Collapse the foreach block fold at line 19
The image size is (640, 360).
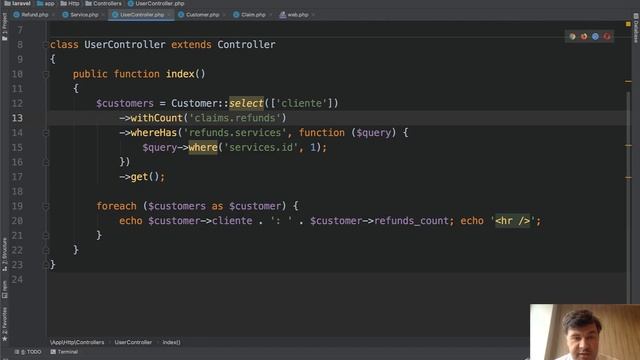(46, 207)
